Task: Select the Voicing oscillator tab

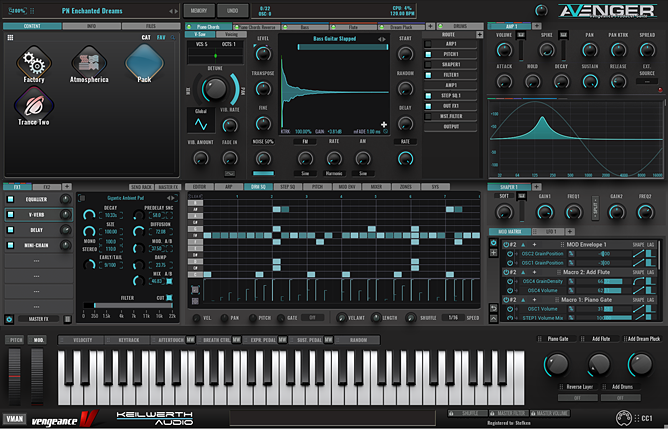Action: pos(231,34)
